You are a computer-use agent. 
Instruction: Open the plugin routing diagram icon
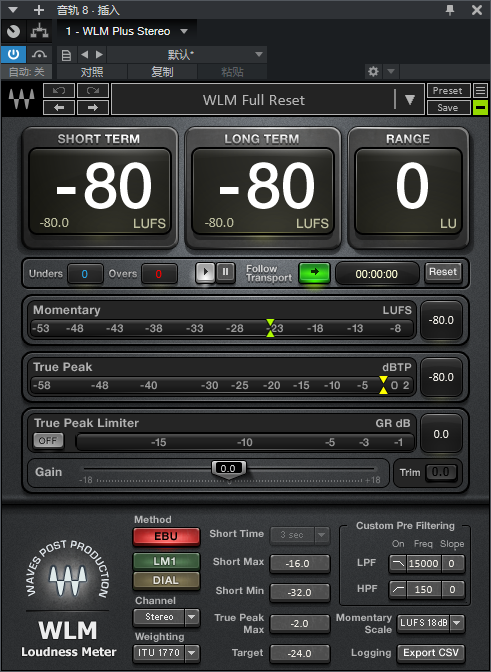pos(39,31)
